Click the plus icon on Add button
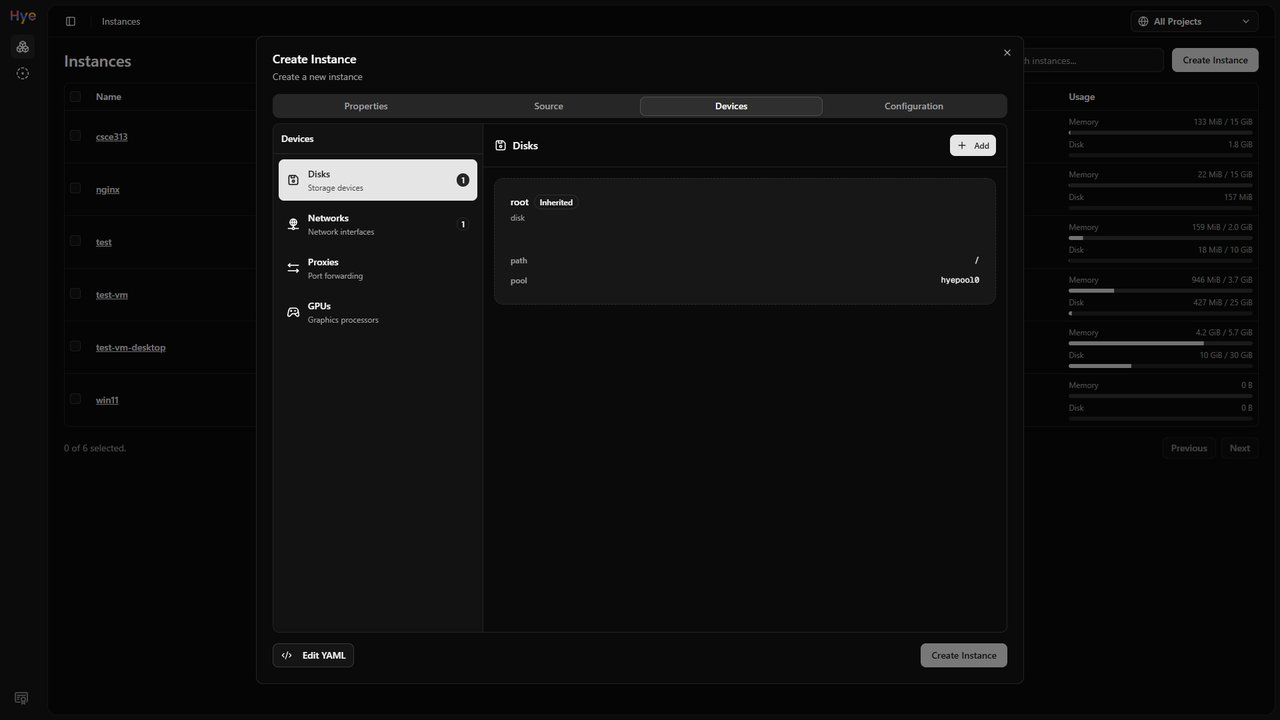Image resolution: width=1280 pixels, height=720 pixels. pos(962,145)
